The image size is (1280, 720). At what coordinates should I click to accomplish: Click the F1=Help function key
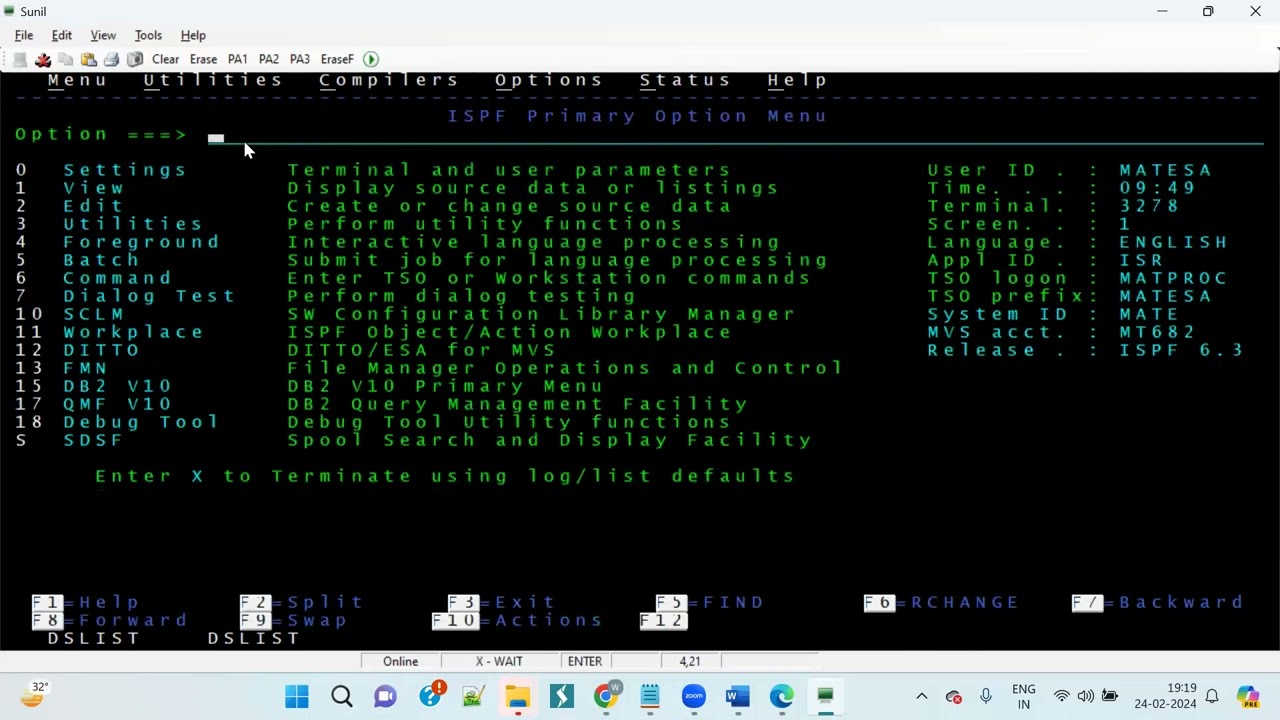click(86, 602)
